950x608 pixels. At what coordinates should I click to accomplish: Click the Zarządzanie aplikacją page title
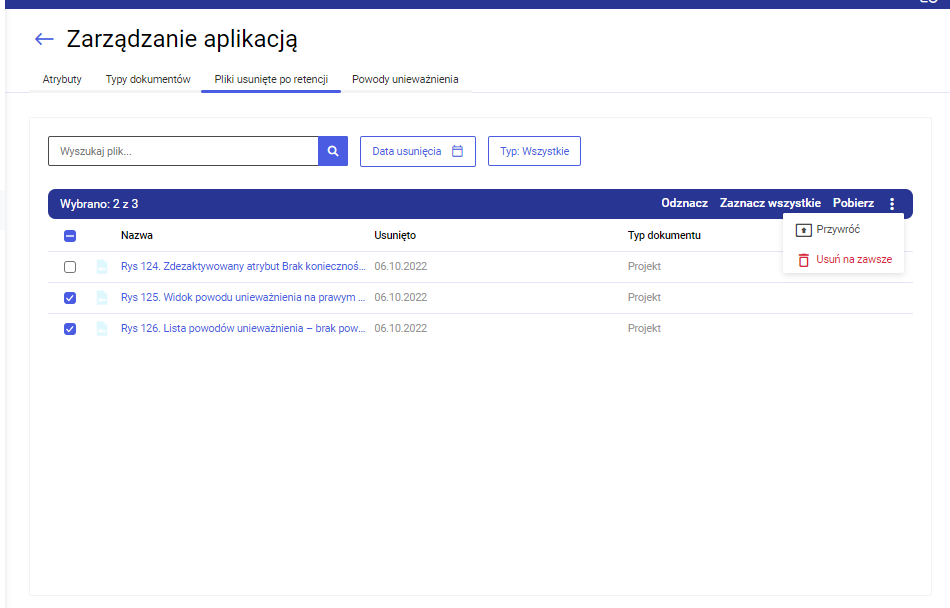182,39
